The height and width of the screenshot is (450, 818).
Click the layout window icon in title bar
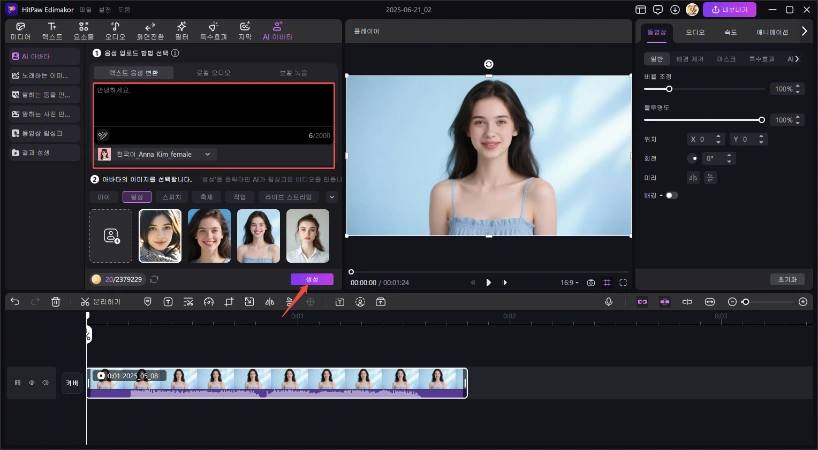(641, 9)
